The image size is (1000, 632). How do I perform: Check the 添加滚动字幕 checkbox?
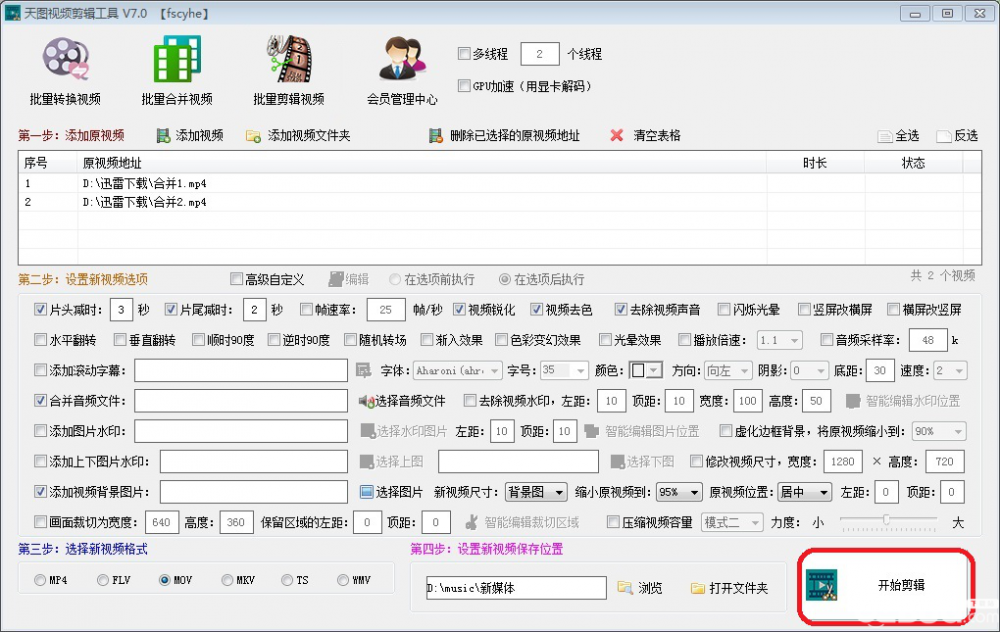40,370
